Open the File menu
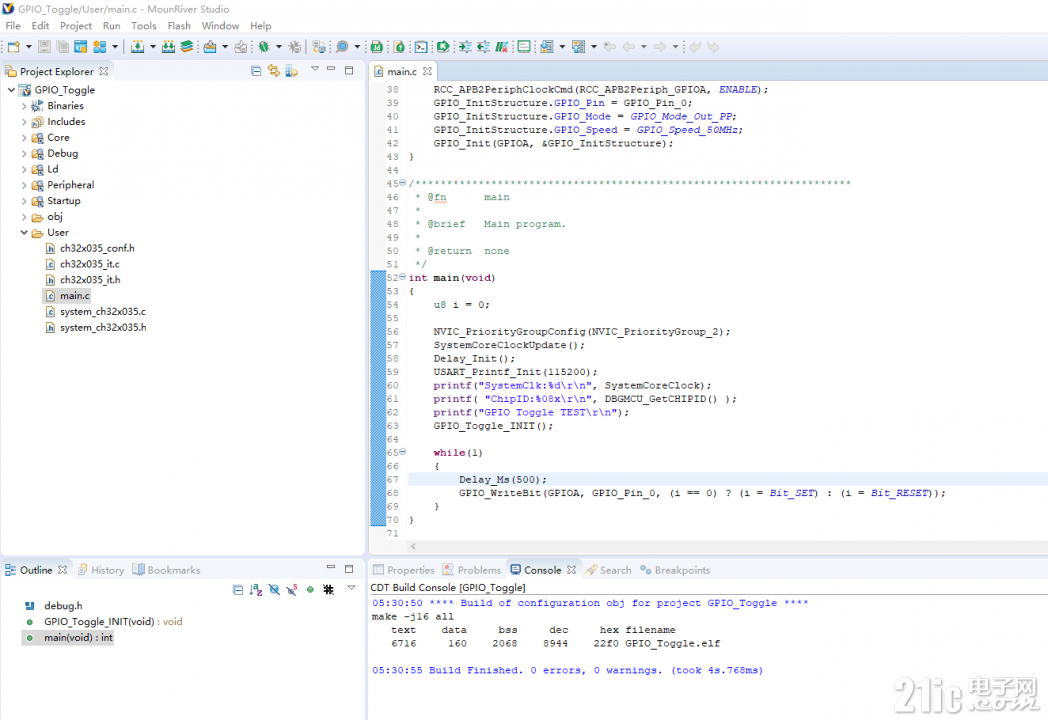Viewport: 1048px width, 720px height. (x=13, y=26)
